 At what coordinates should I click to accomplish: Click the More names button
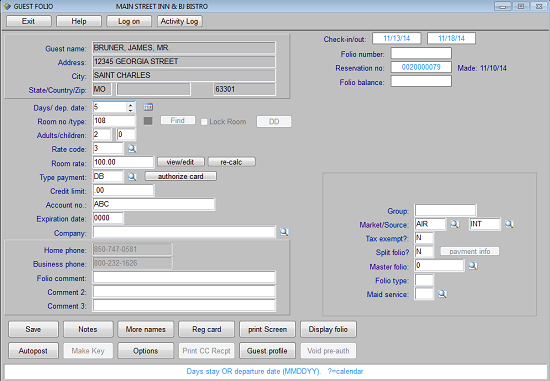[146, 329]
